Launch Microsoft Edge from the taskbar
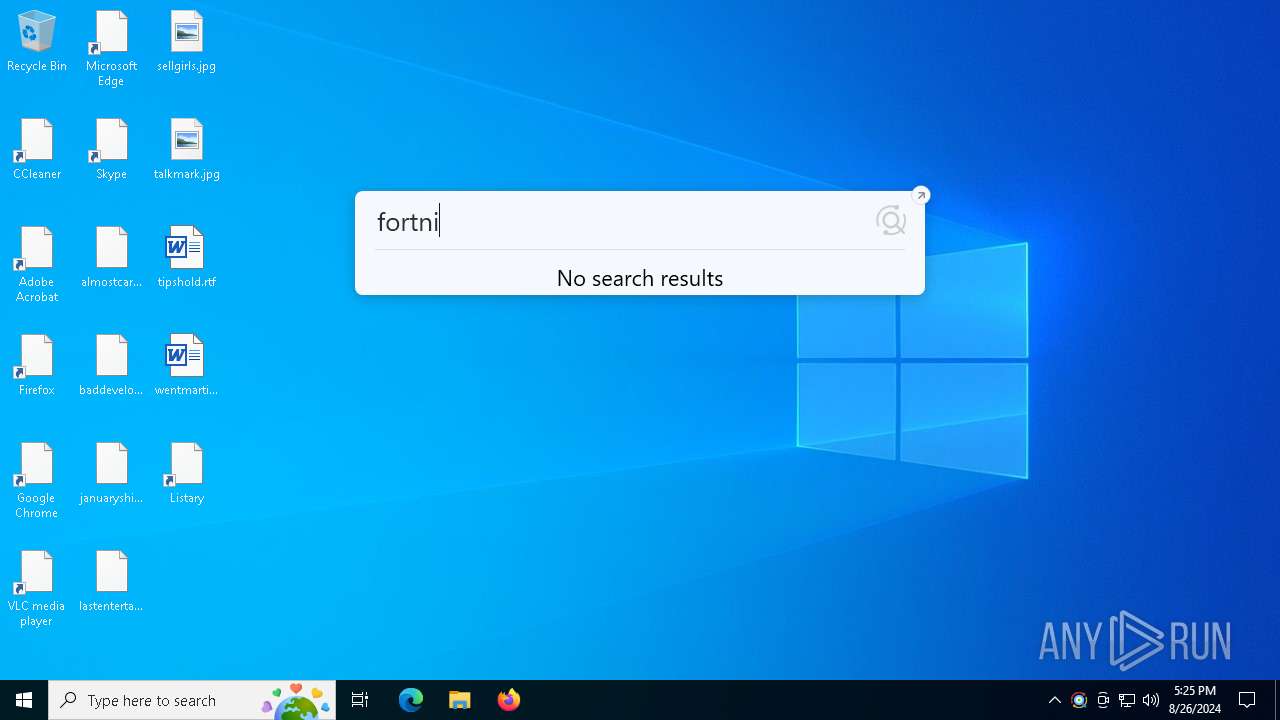Screen dimensions: 1280x720 click(x=411, y=700)
